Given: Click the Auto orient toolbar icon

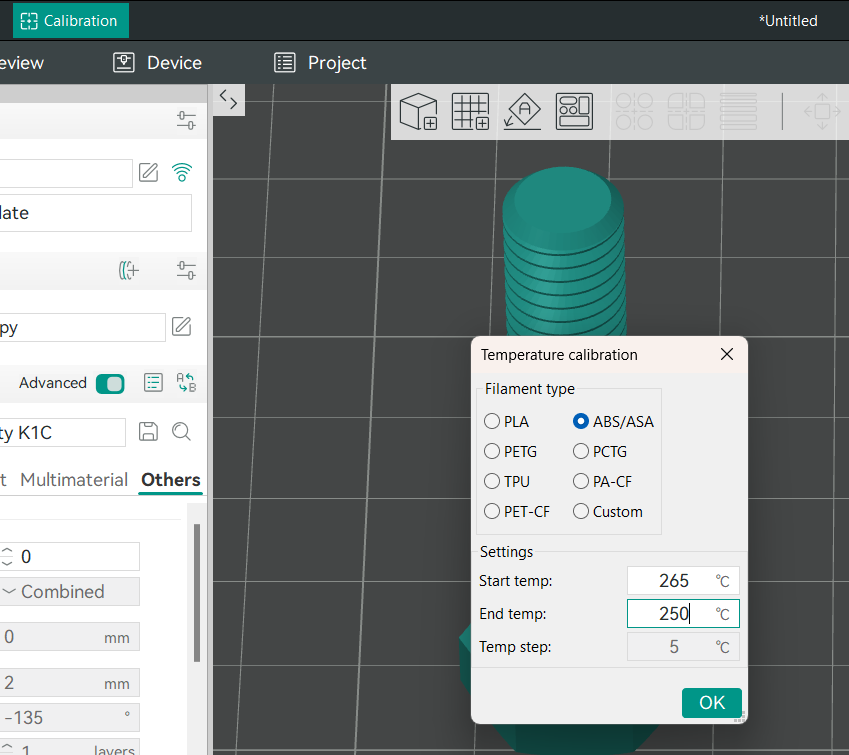Looking at the screenshot, I should 522,111.
